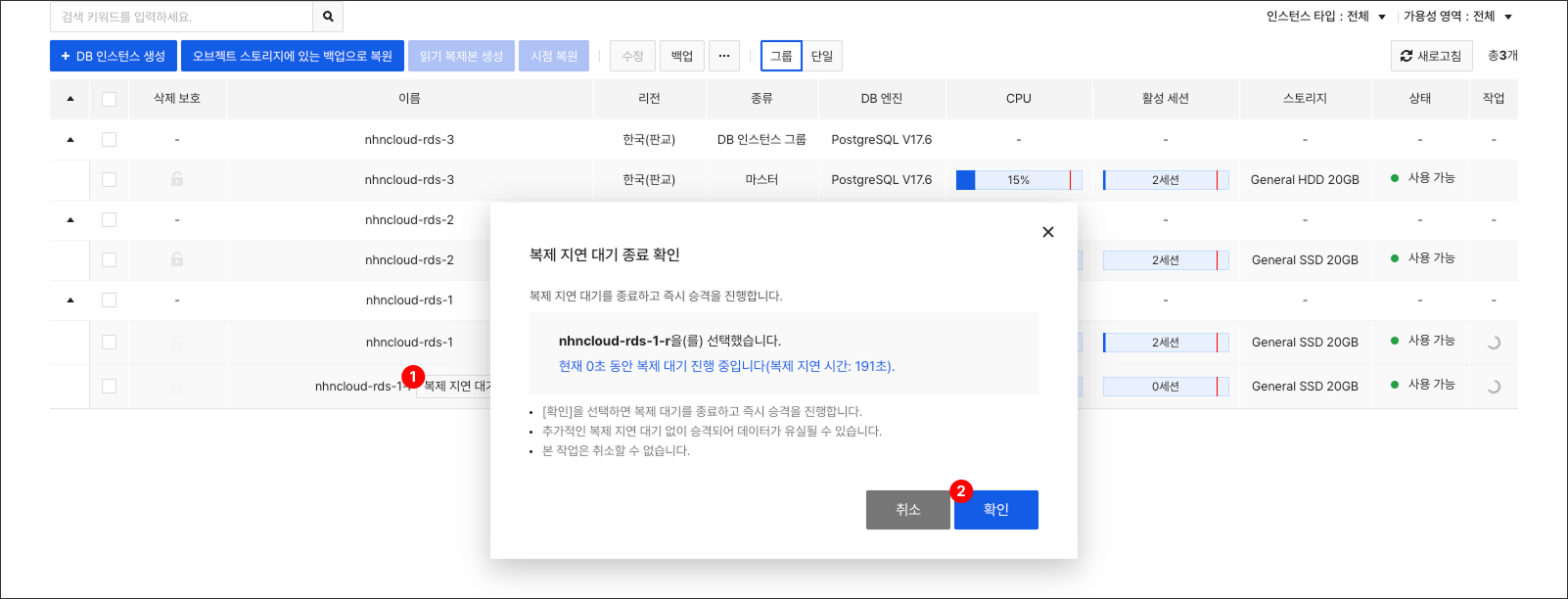1568x599 pixels.
Task: Click the 0세션 active session bar
Action: point(1166,387)
